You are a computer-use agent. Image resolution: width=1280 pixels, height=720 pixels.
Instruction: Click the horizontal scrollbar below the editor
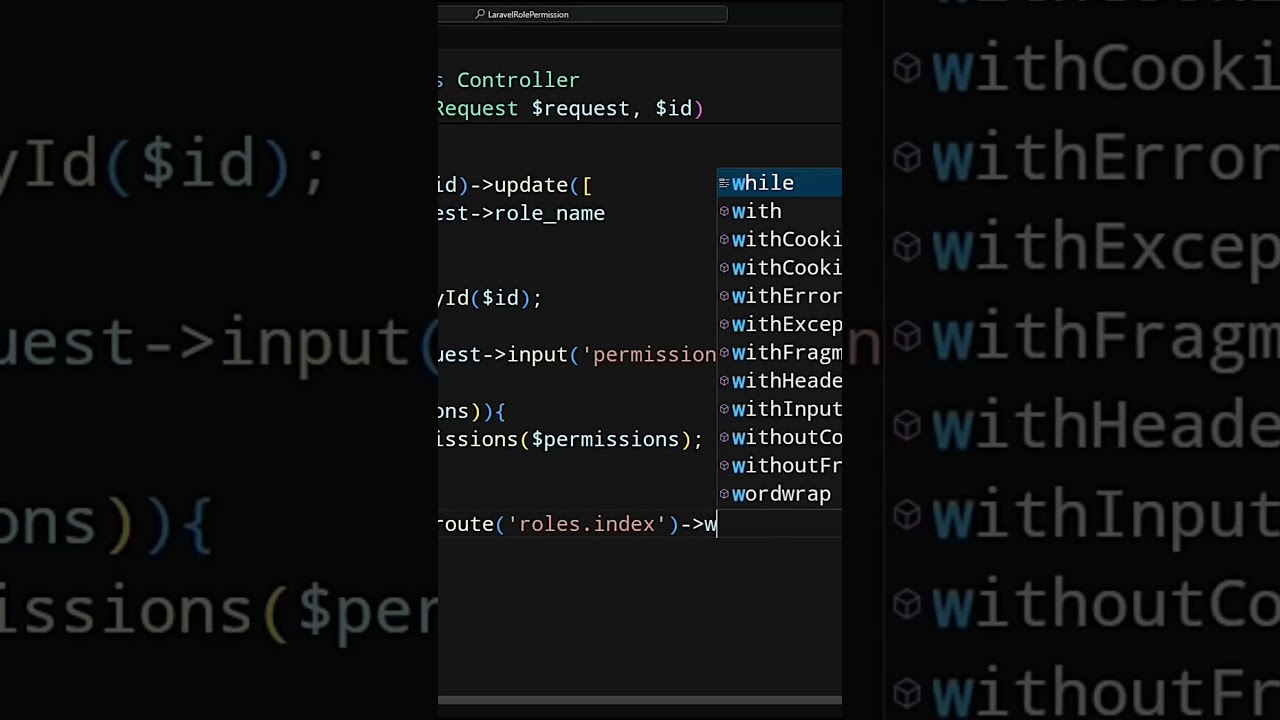pyautogui.click(x=640, y=700)
